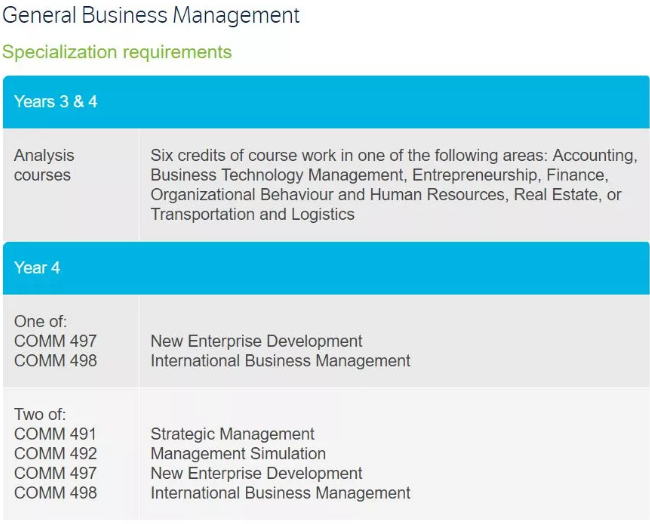Click the COMM 491 course code
The height and width of the screenshot is (524, 650).
click(55, 434)
